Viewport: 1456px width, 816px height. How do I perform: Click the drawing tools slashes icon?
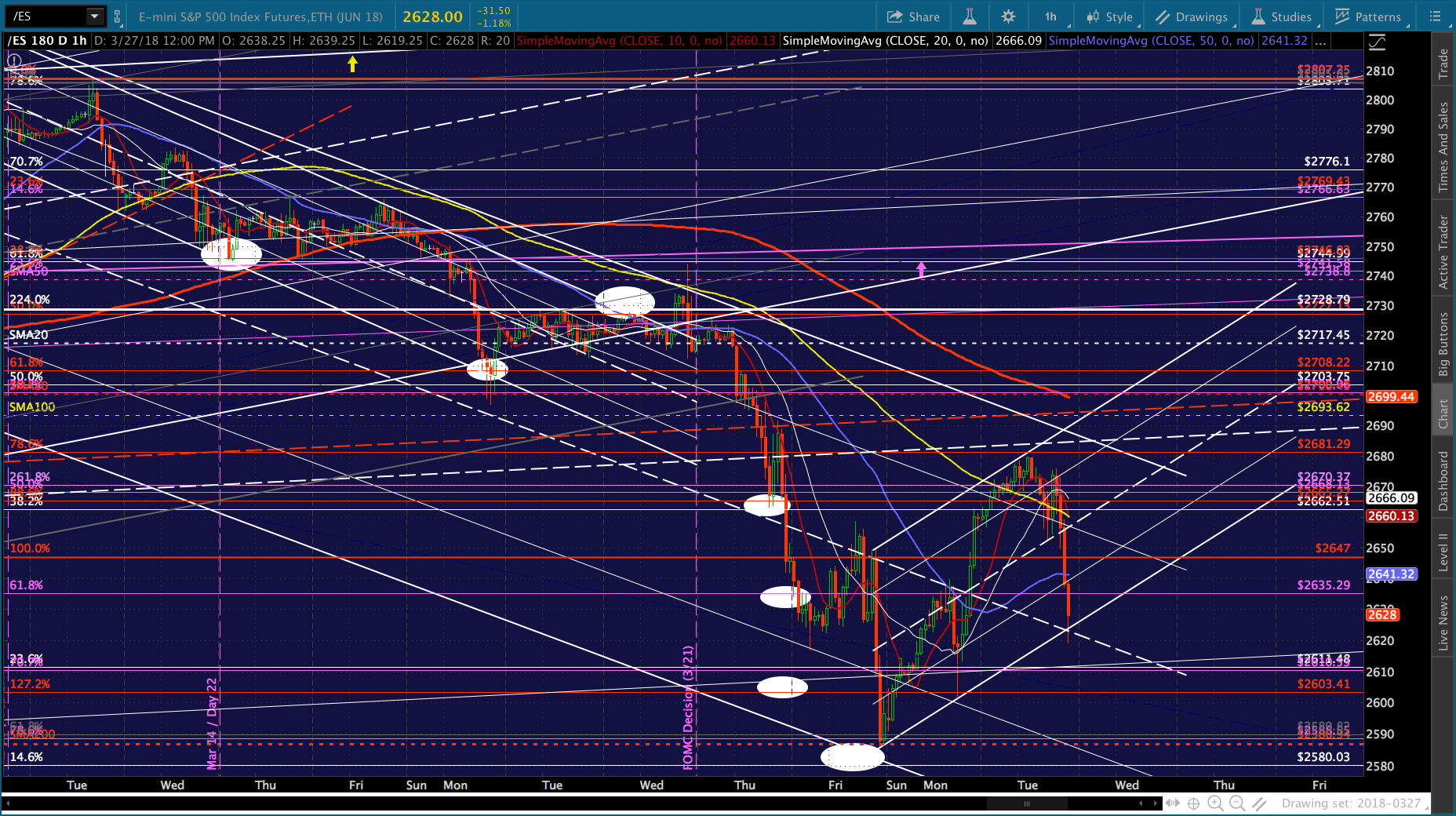coord(1259,803)
